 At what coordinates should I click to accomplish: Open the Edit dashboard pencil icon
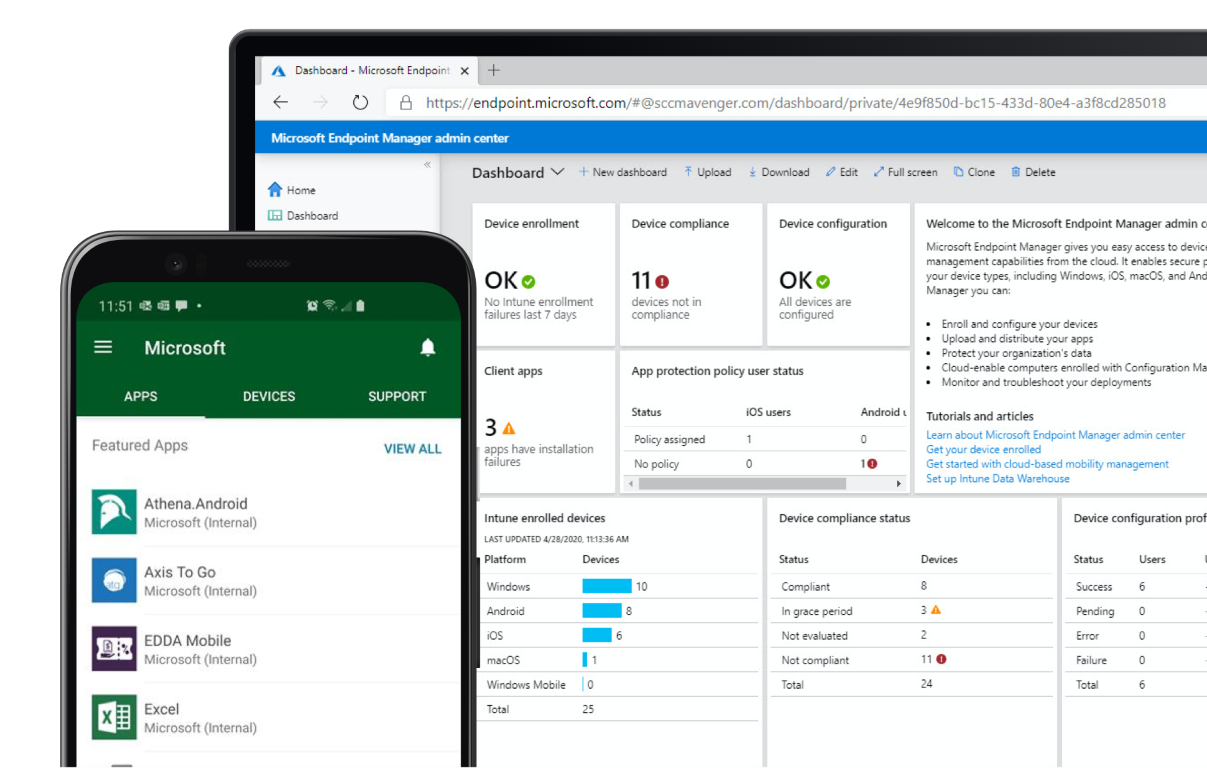841,172
